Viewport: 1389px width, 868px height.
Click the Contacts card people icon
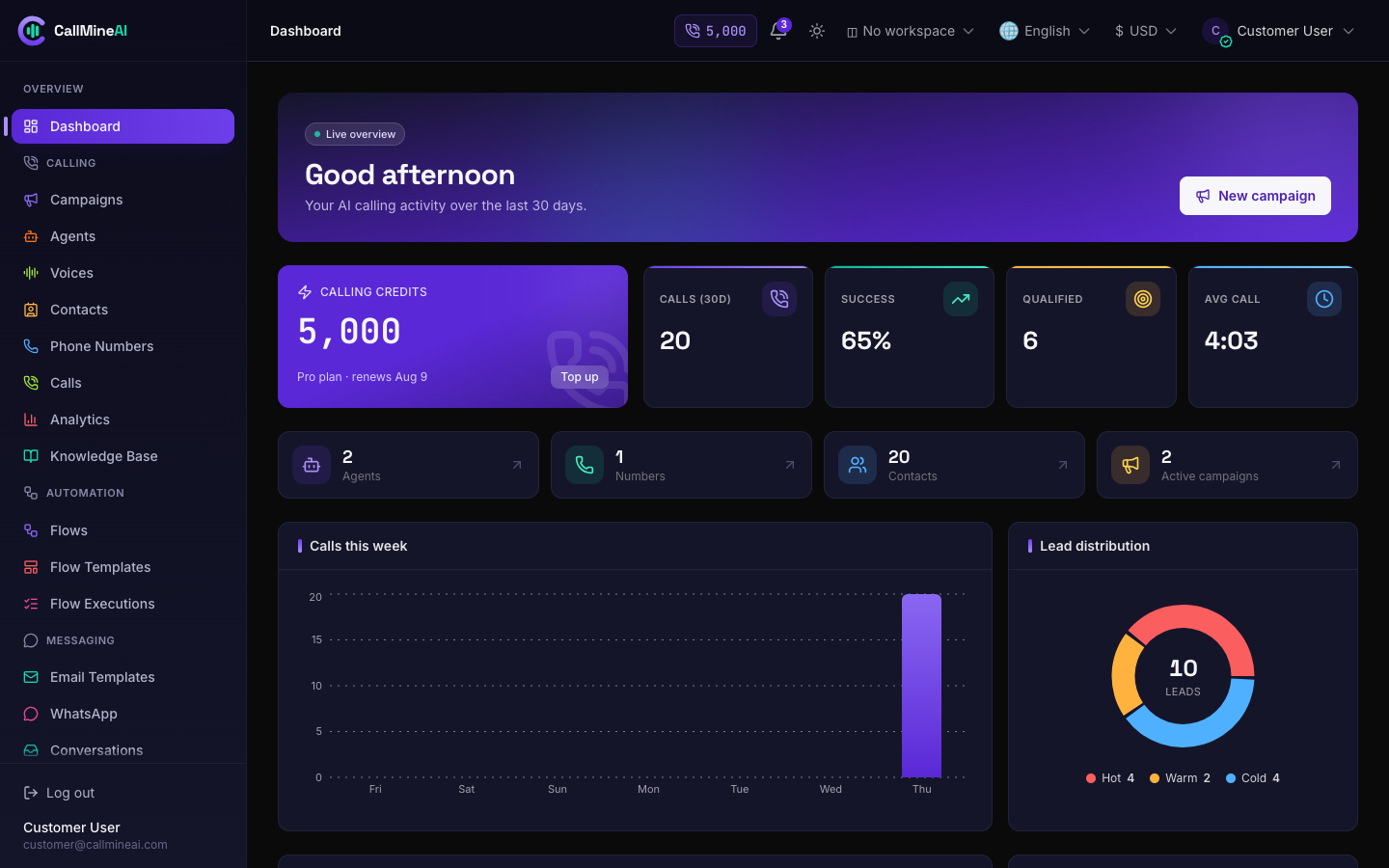[858, 465]
